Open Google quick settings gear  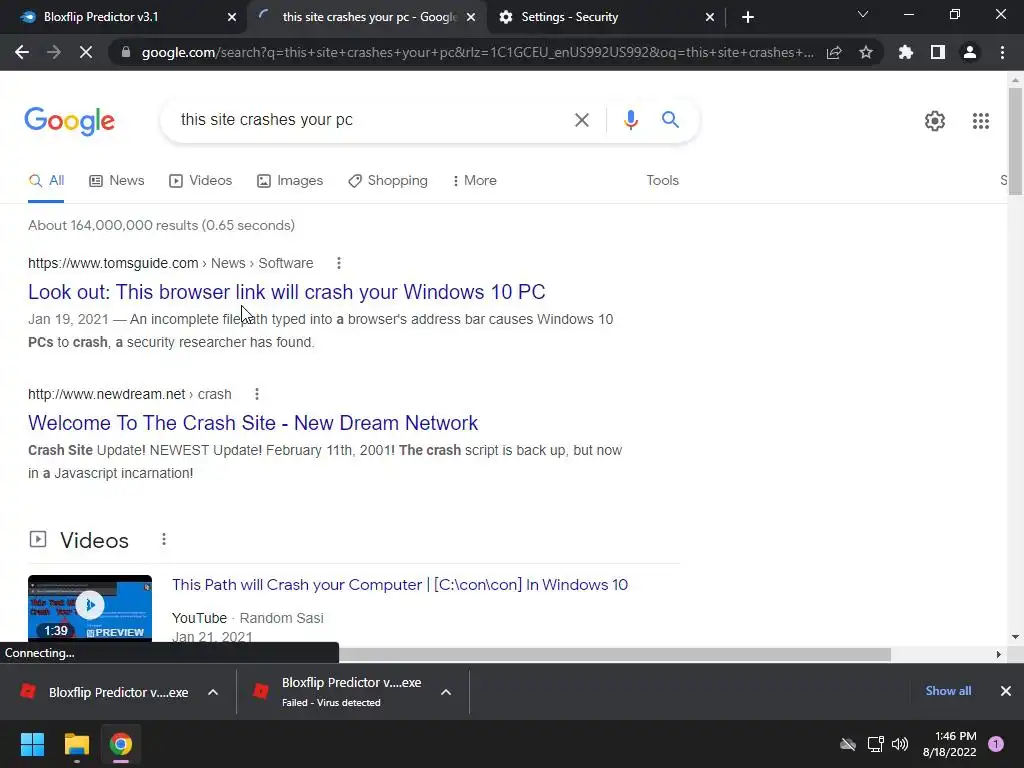coord(935,121)
